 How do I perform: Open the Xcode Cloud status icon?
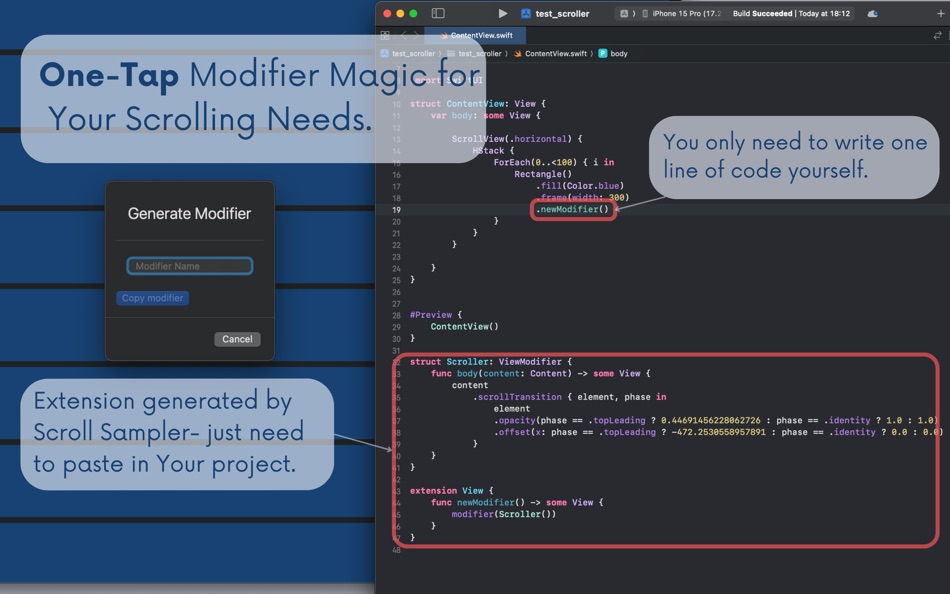[x=872, y=13]
